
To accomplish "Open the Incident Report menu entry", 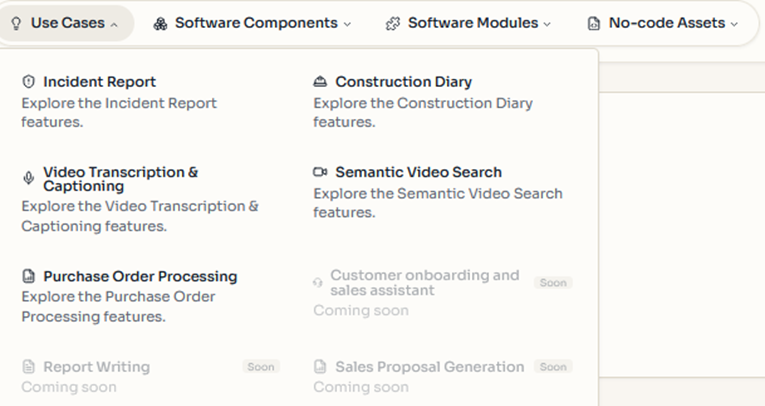I will click(99, 82).
